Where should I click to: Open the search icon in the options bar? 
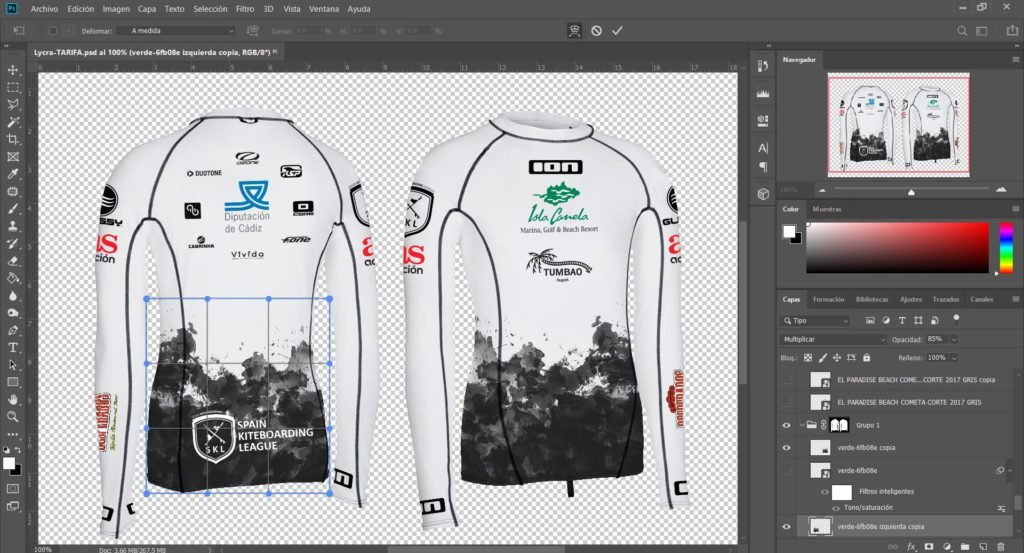(x=962, y=31)
